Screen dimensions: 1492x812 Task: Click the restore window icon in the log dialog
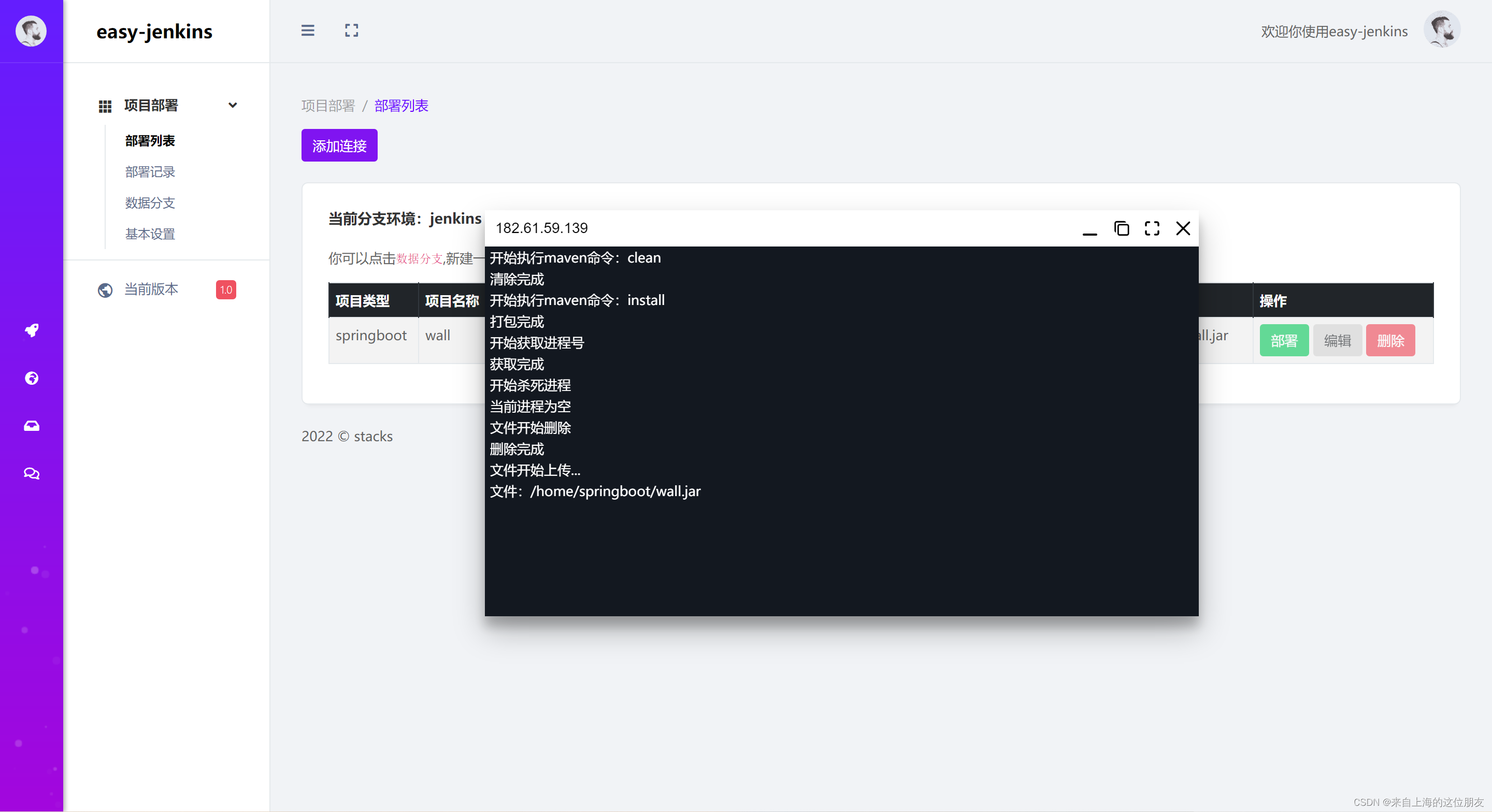click(x=1121, y=228)
